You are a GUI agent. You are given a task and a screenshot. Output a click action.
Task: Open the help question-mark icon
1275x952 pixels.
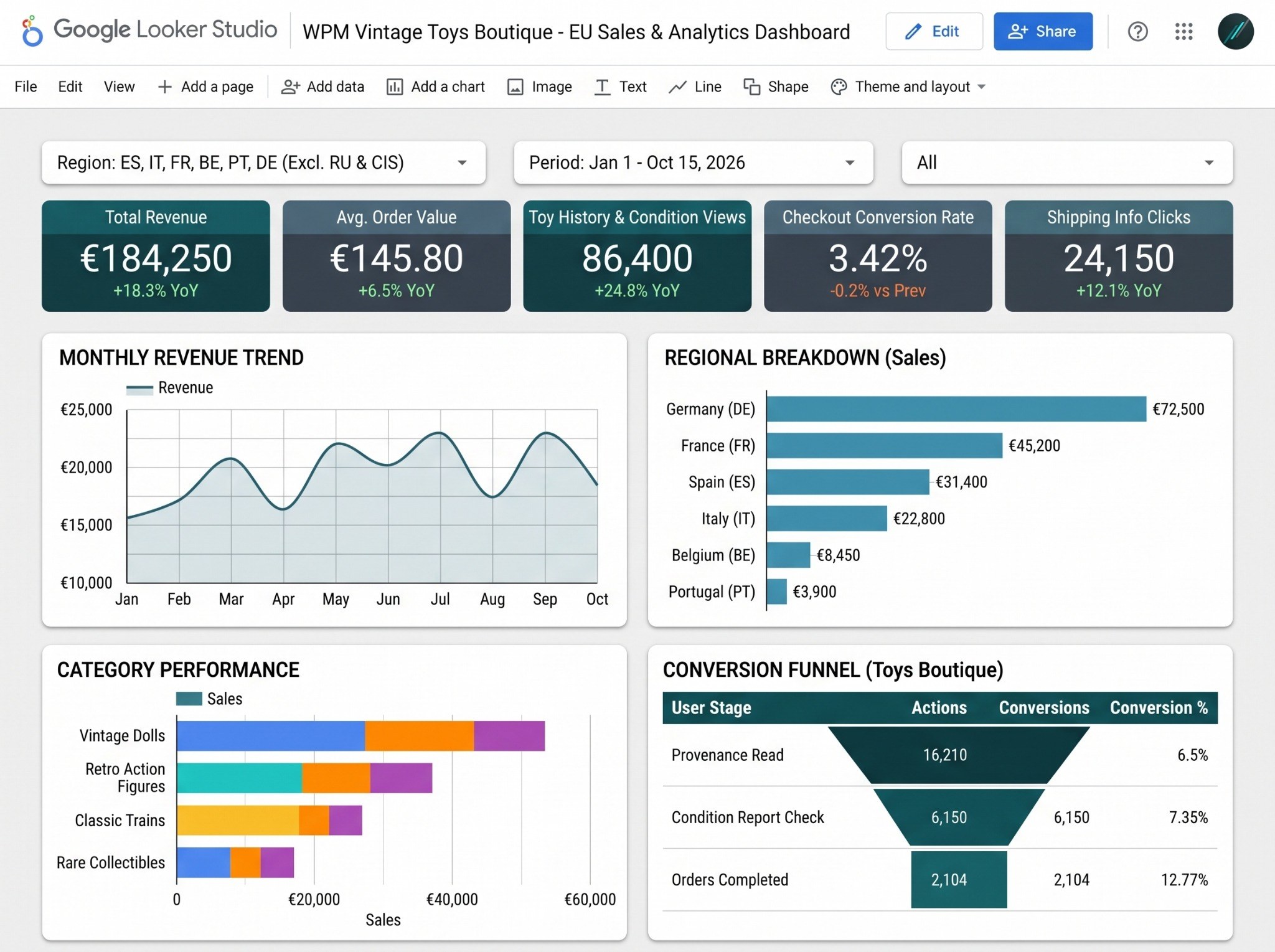[1137, 31]
